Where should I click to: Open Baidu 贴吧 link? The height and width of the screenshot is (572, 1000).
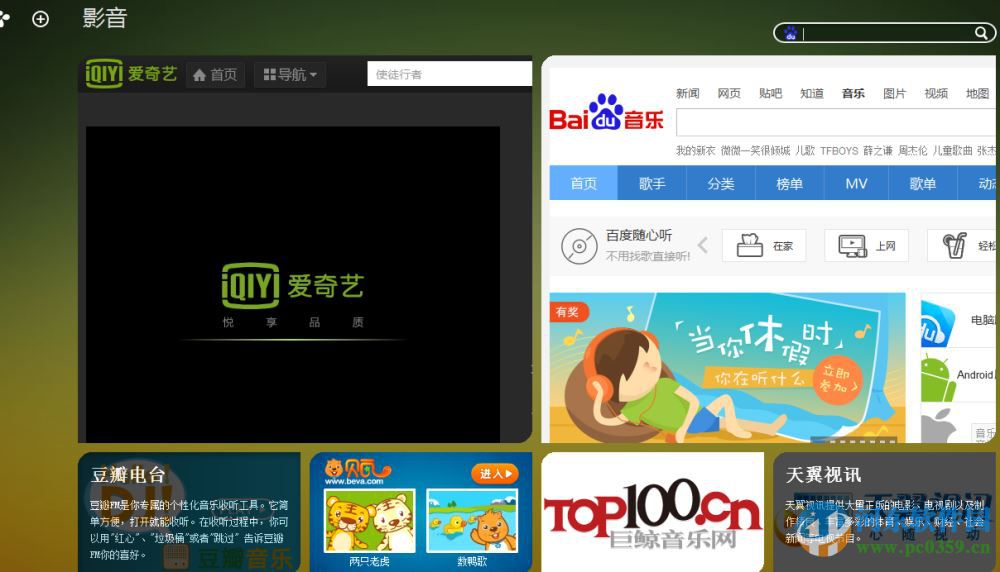click(x=770, y=94)
